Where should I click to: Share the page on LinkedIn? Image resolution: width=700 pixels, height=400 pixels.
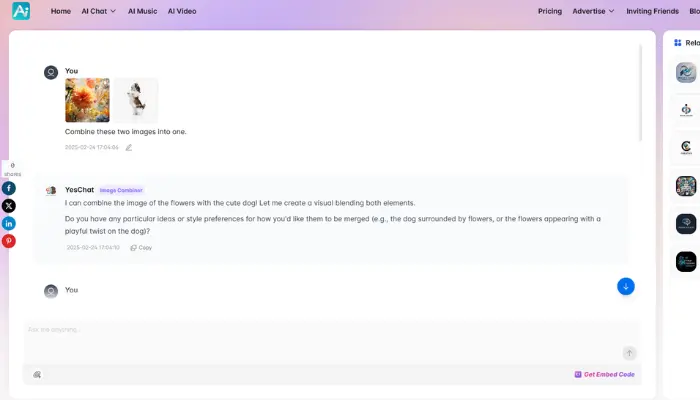tap(8, 223)
